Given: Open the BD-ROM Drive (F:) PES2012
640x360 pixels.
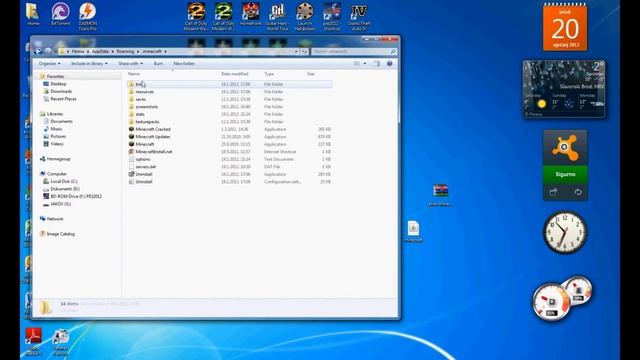Looking at the screenshot, I should tap(76, 196).
